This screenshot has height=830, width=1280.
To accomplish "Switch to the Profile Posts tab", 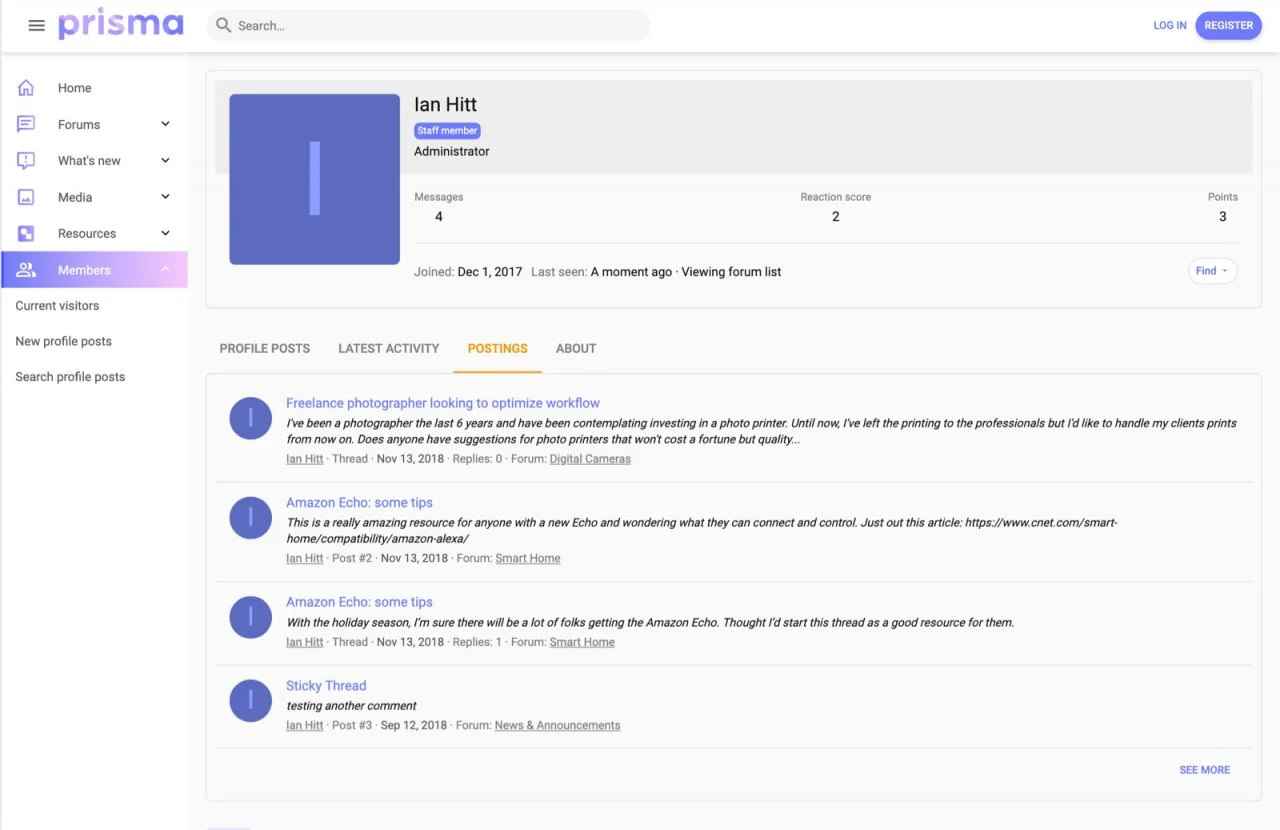I will [264, 349].
